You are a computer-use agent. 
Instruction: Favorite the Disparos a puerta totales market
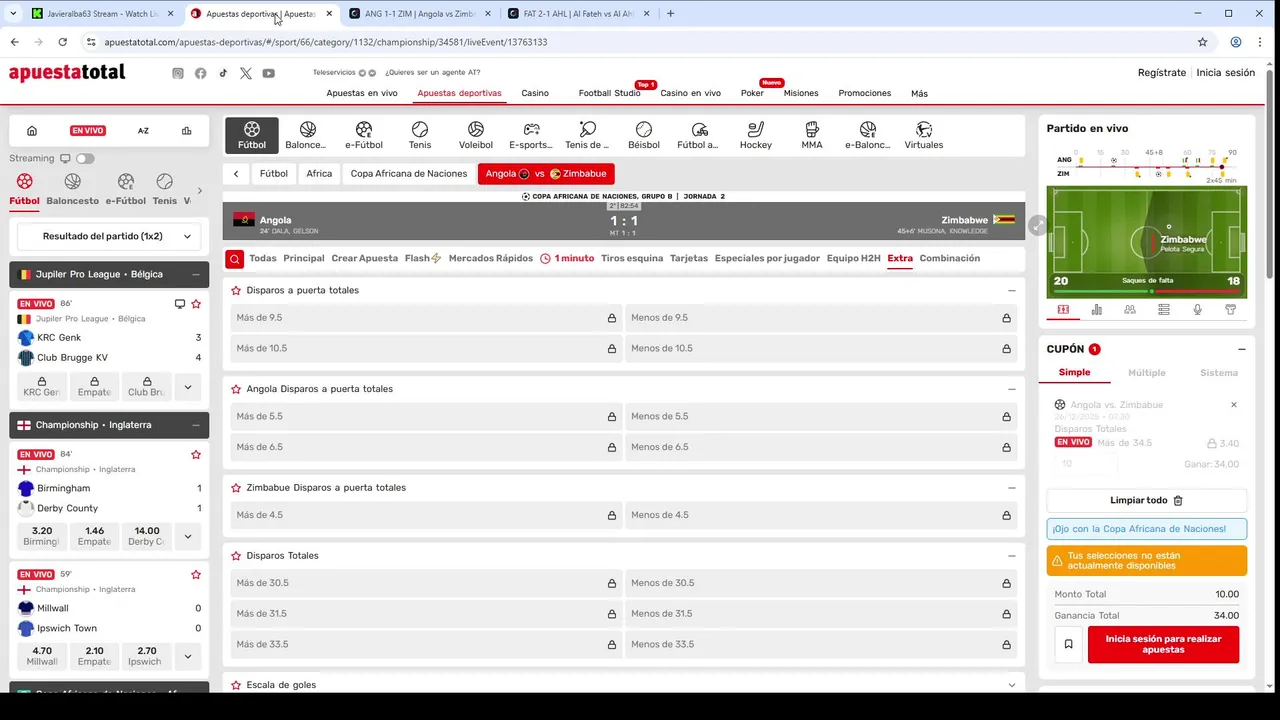(236, 290)
